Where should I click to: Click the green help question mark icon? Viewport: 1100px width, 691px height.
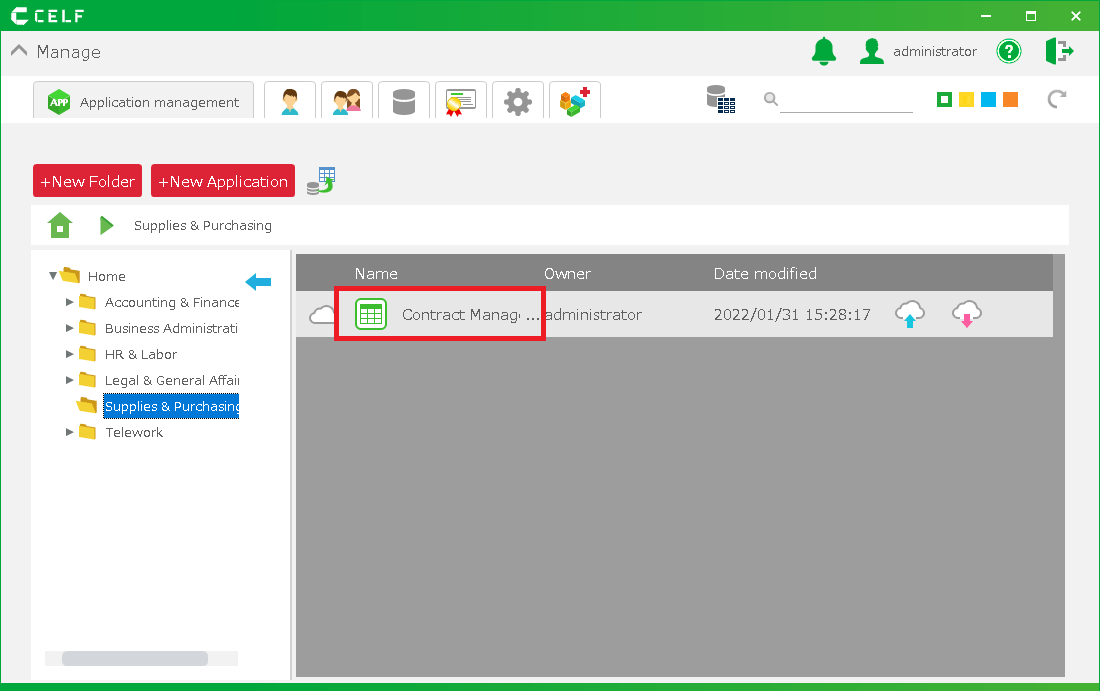pos(1009,51)
